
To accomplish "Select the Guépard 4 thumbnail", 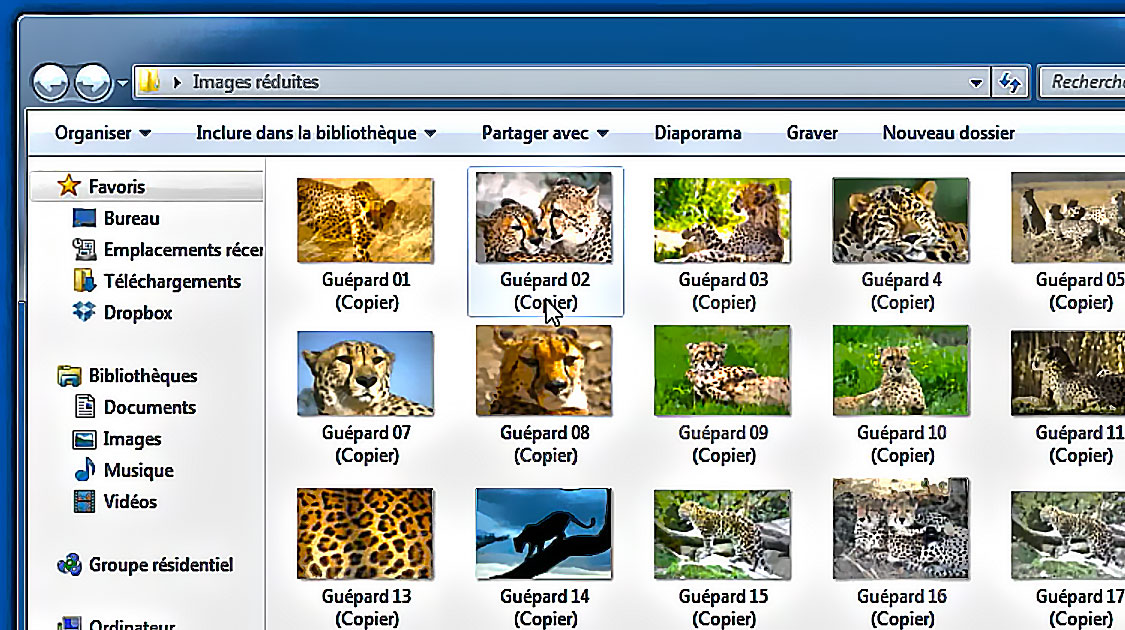I will [900, 220].
